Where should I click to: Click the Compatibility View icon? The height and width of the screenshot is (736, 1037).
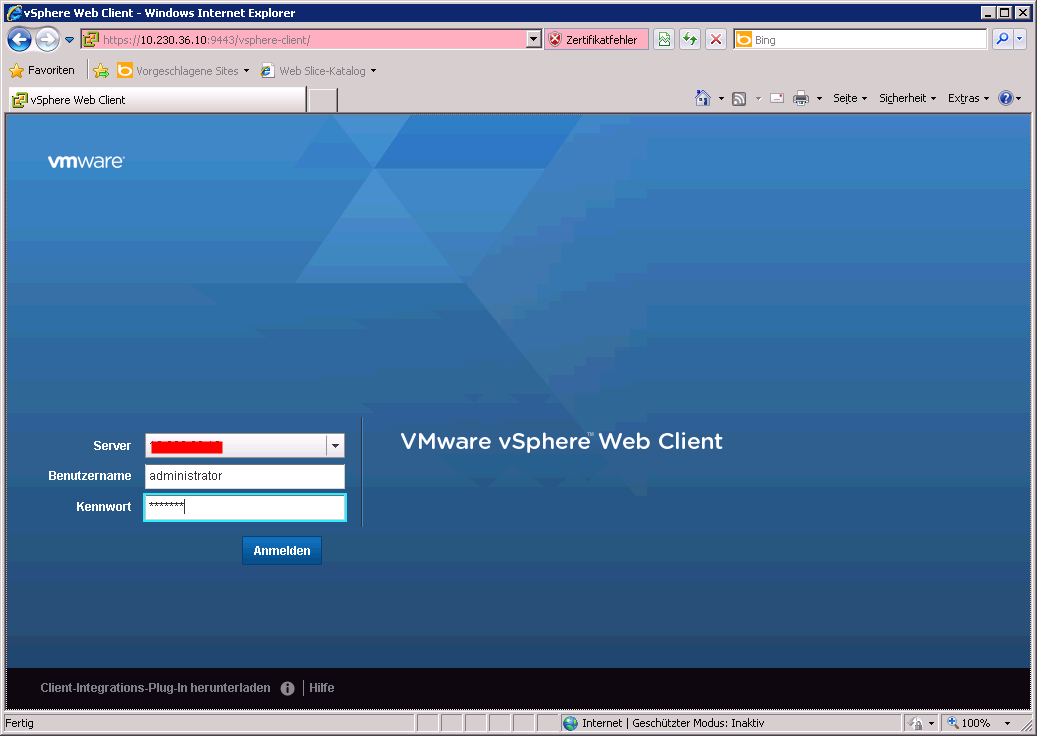664,40
